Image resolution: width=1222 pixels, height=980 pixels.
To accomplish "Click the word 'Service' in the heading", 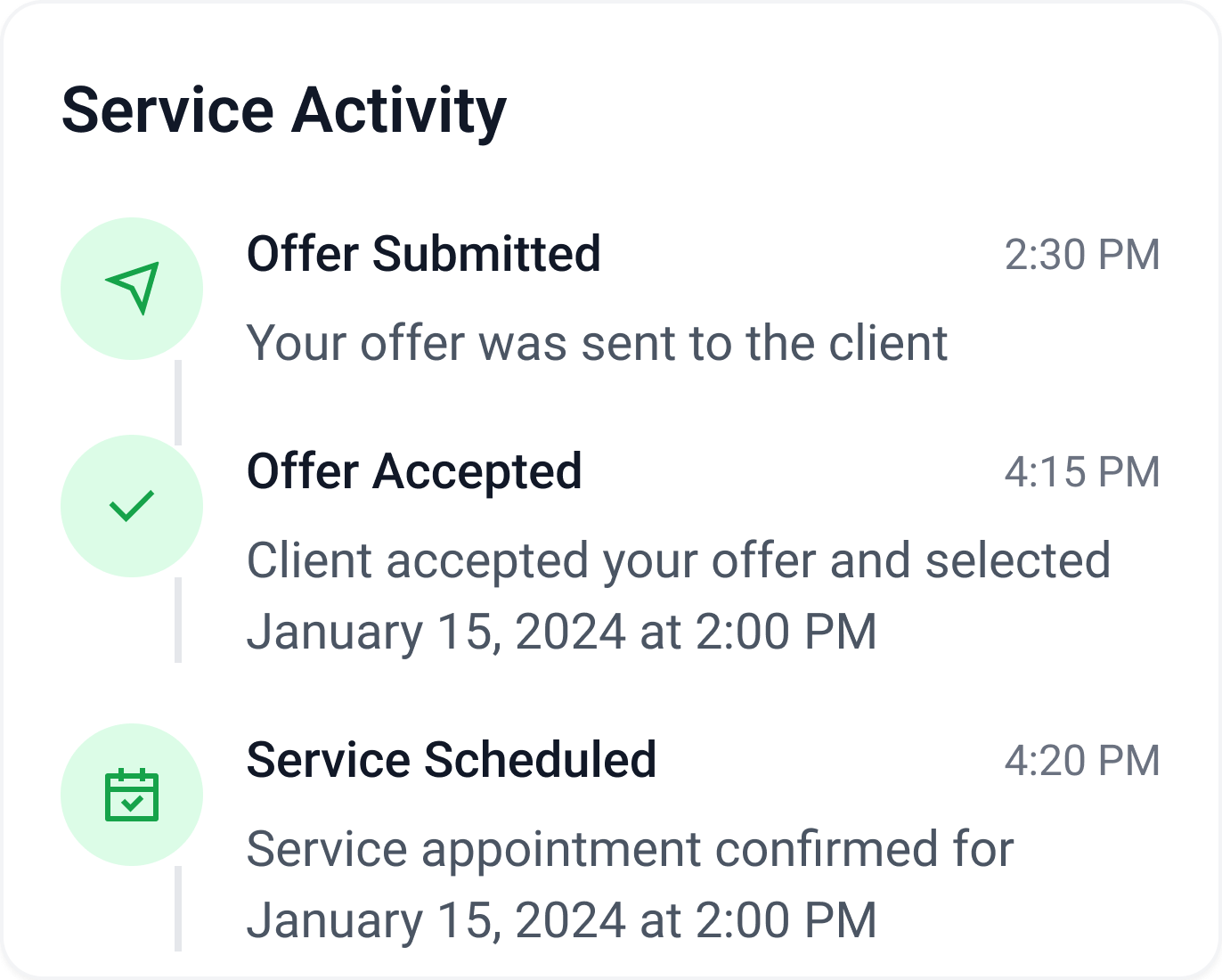I will coord(167,110).
